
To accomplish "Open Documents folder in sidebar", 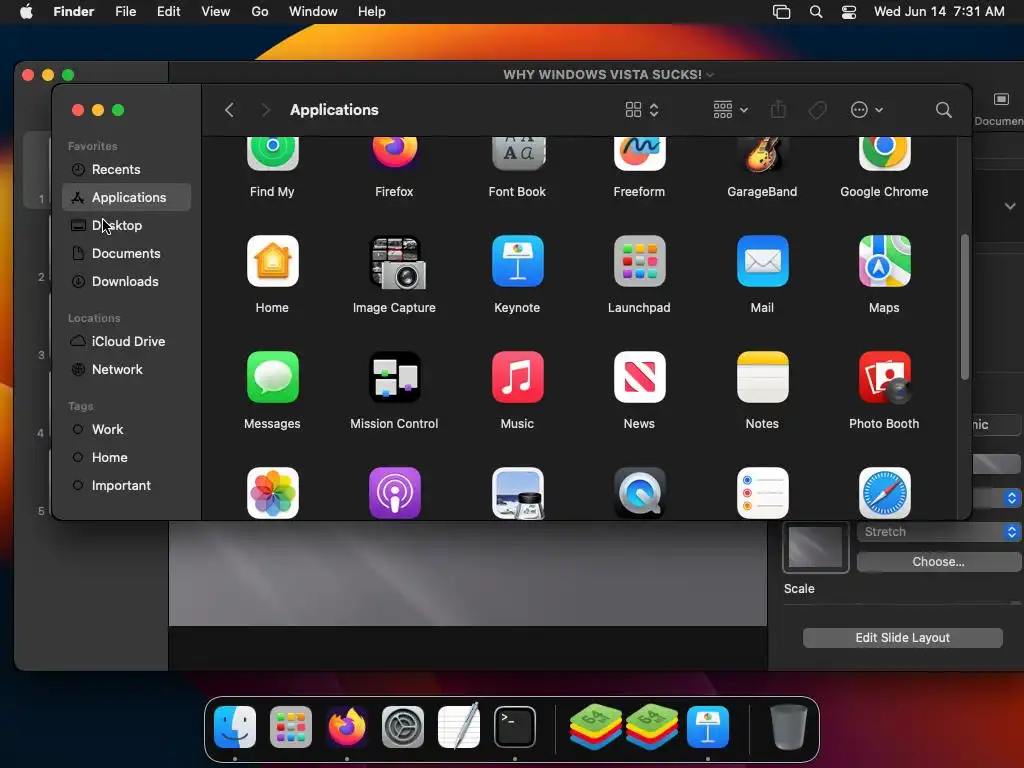I will point(127,253).
